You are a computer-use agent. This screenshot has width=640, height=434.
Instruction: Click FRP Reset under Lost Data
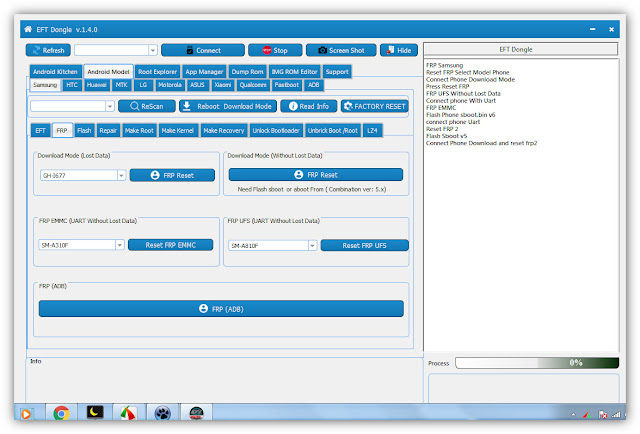172,175
